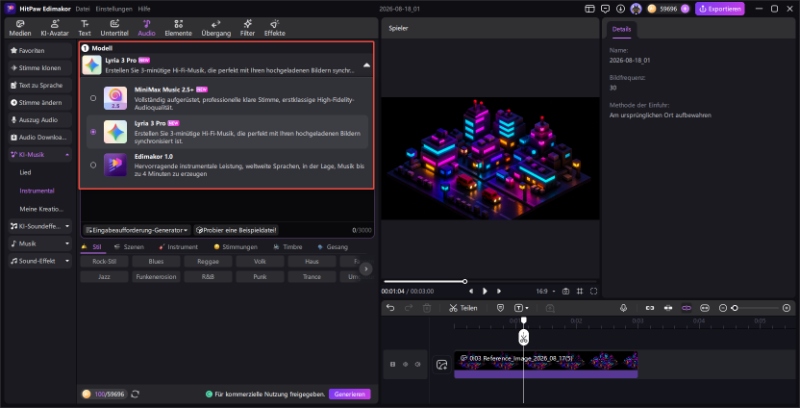The image size is (800, 408).
Task: Show the grid overlay in the player
Action: coord(580,291)
